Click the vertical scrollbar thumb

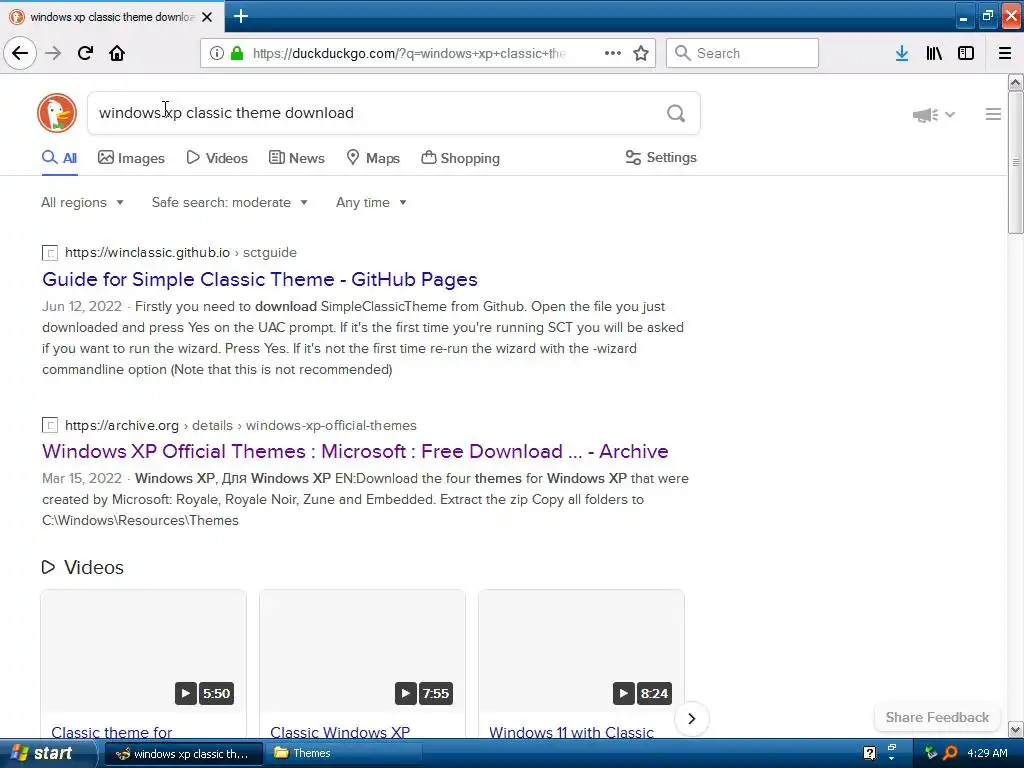(1015, 162)
